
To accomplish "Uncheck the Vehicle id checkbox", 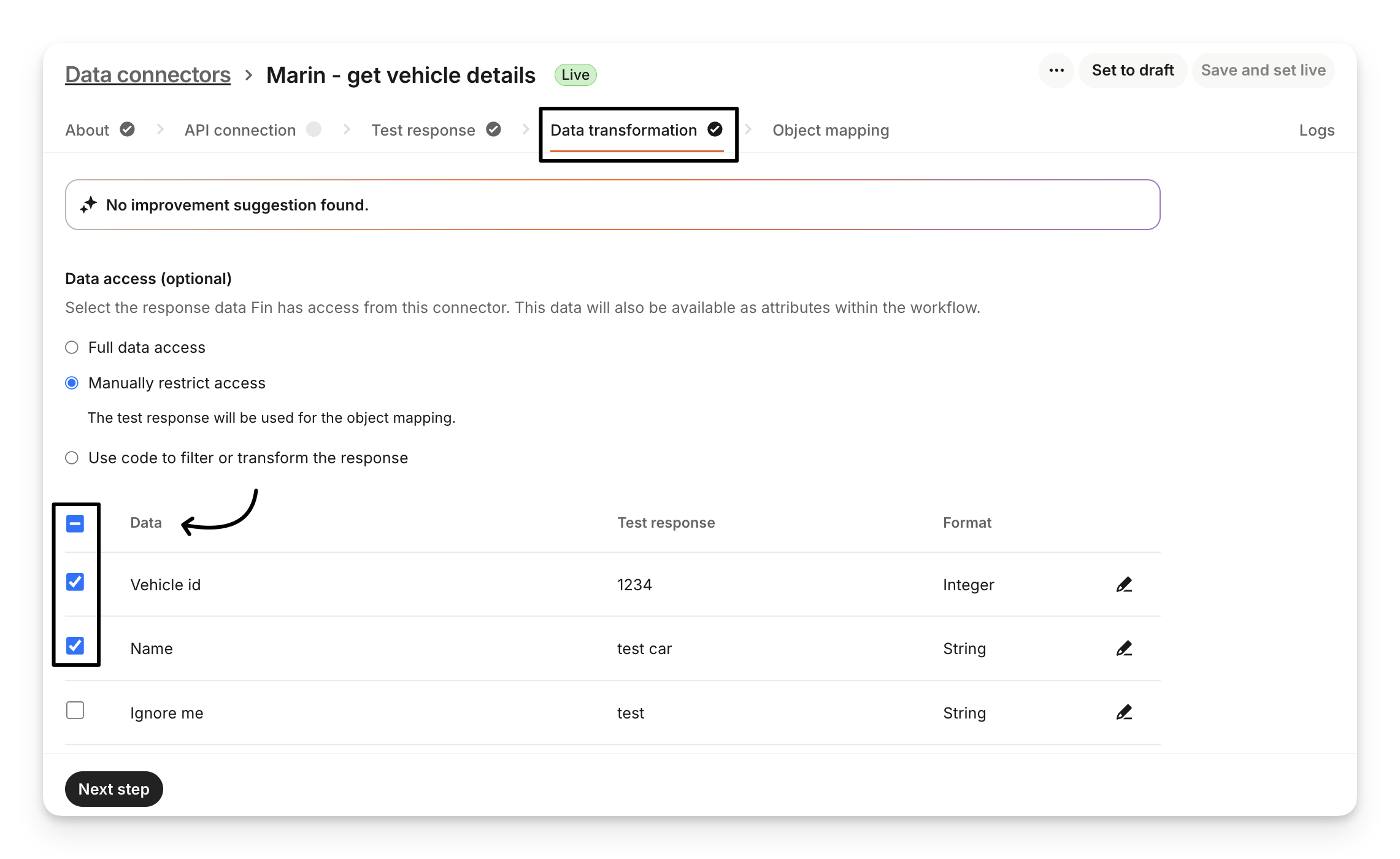I will pyautogui.click(x=75, y=582).
